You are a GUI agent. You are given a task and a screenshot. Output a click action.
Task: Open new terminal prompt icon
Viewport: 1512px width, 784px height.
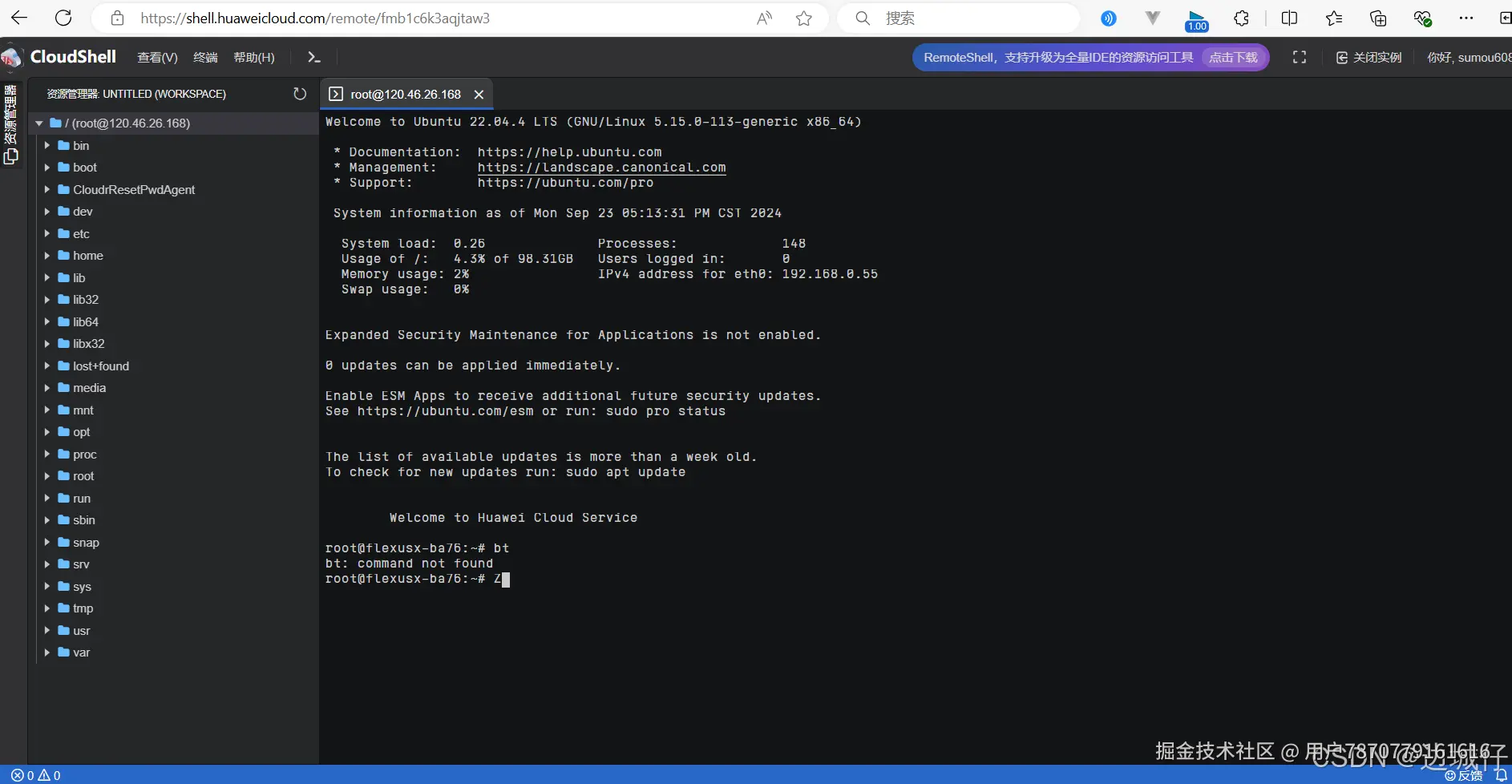[x=314, y=57]
